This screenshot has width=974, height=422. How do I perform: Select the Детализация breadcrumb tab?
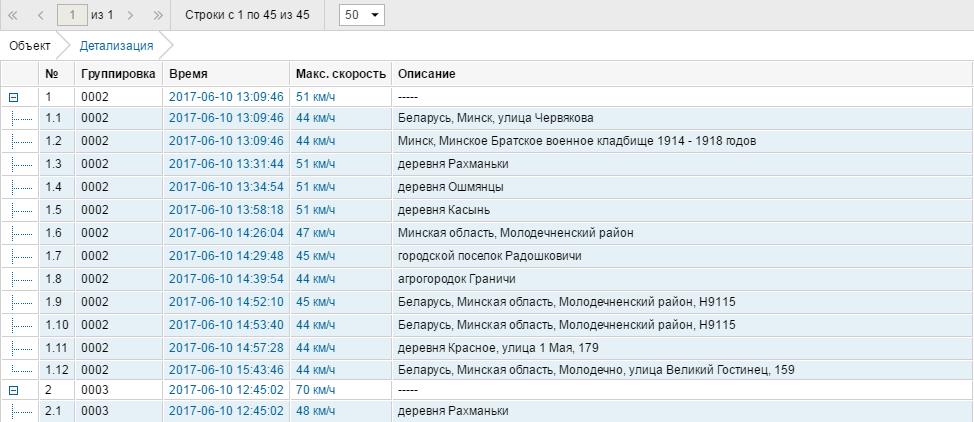116,46
